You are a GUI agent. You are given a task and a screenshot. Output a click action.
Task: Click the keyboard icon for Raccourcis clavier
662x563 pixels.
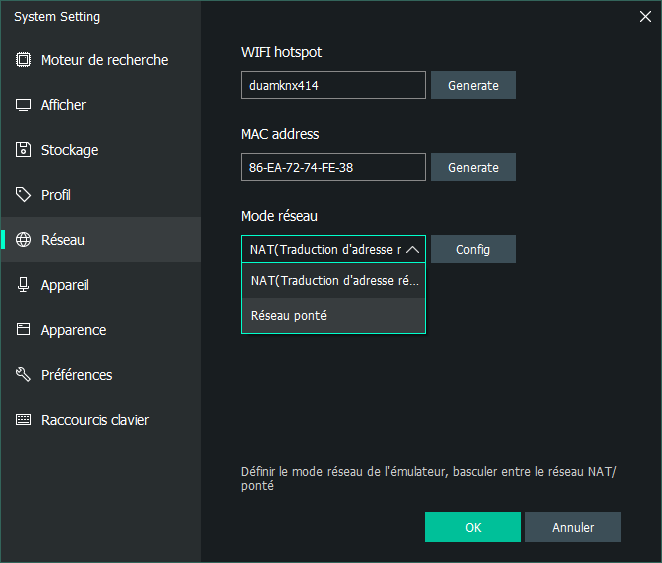23,420
